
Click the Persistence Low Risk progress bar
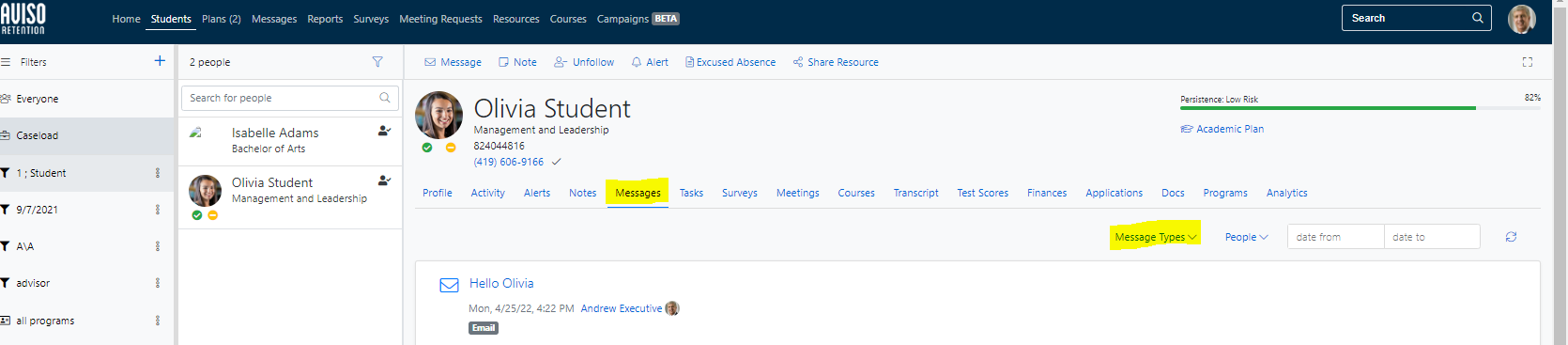coord(1360,108)
